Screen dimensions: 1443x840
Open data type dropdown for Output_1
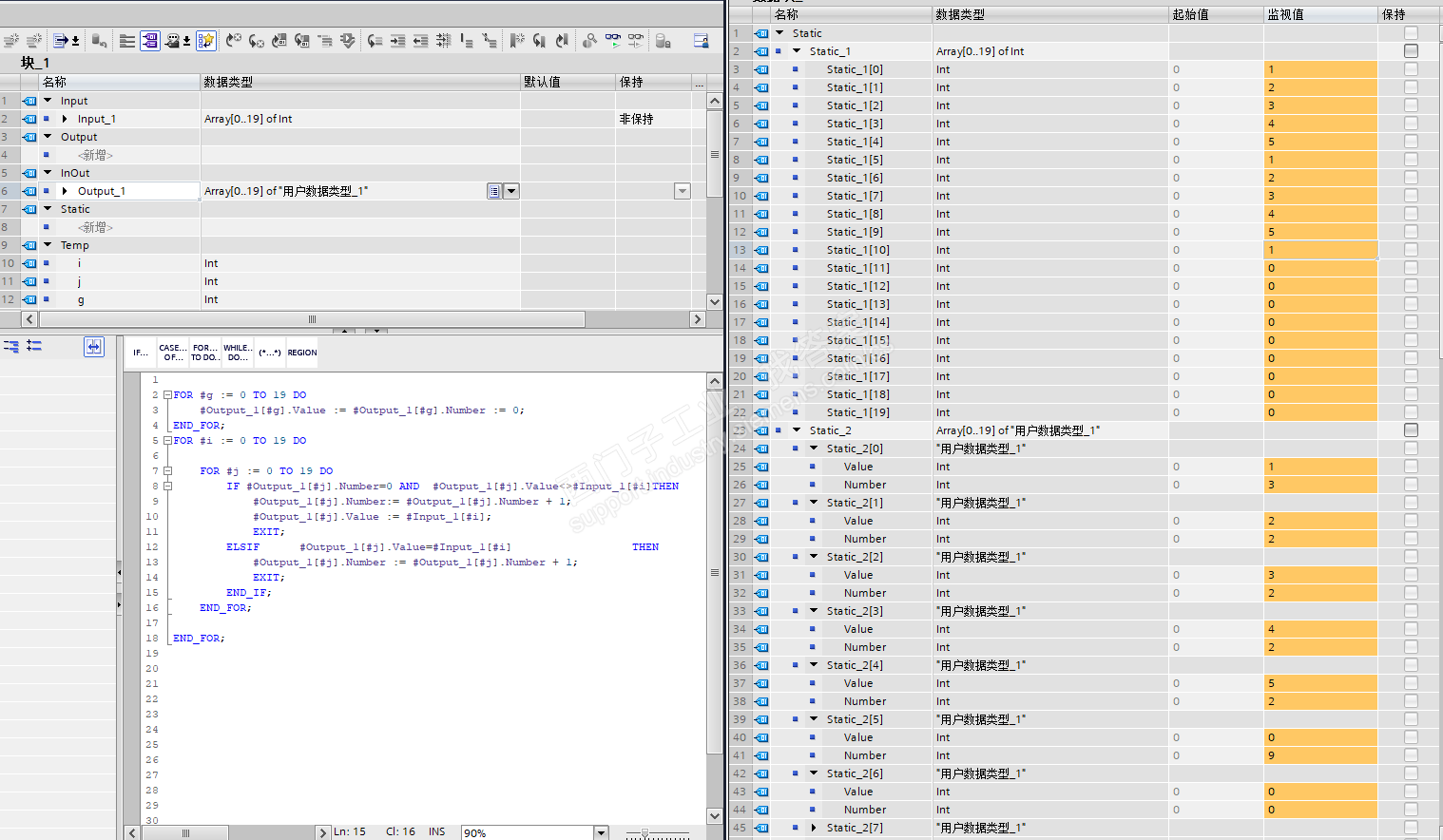[x=511, y=191]
